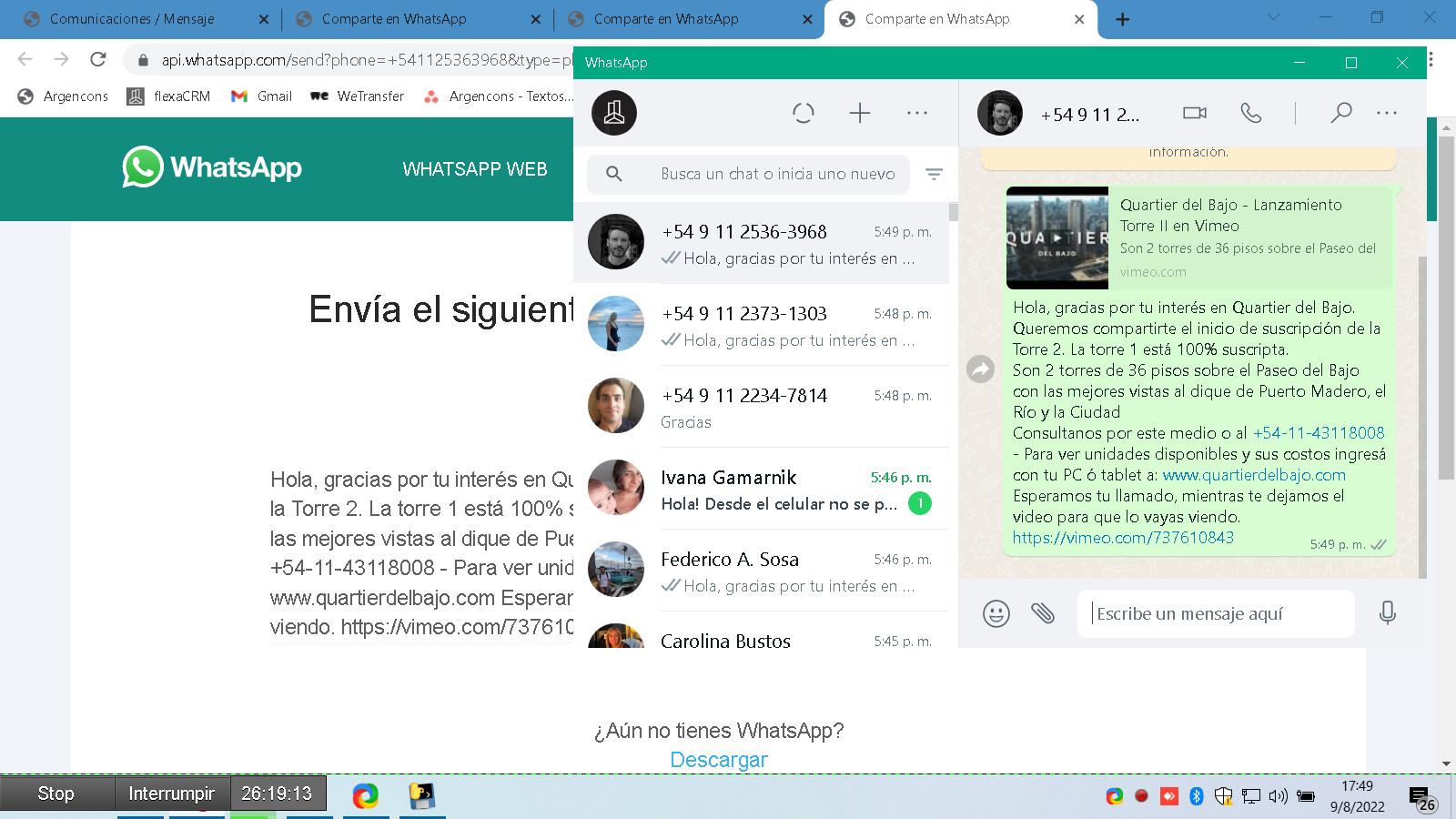Start a new chat with plus icon
Screen dimensions: 1456x819
tap(860, 113)
